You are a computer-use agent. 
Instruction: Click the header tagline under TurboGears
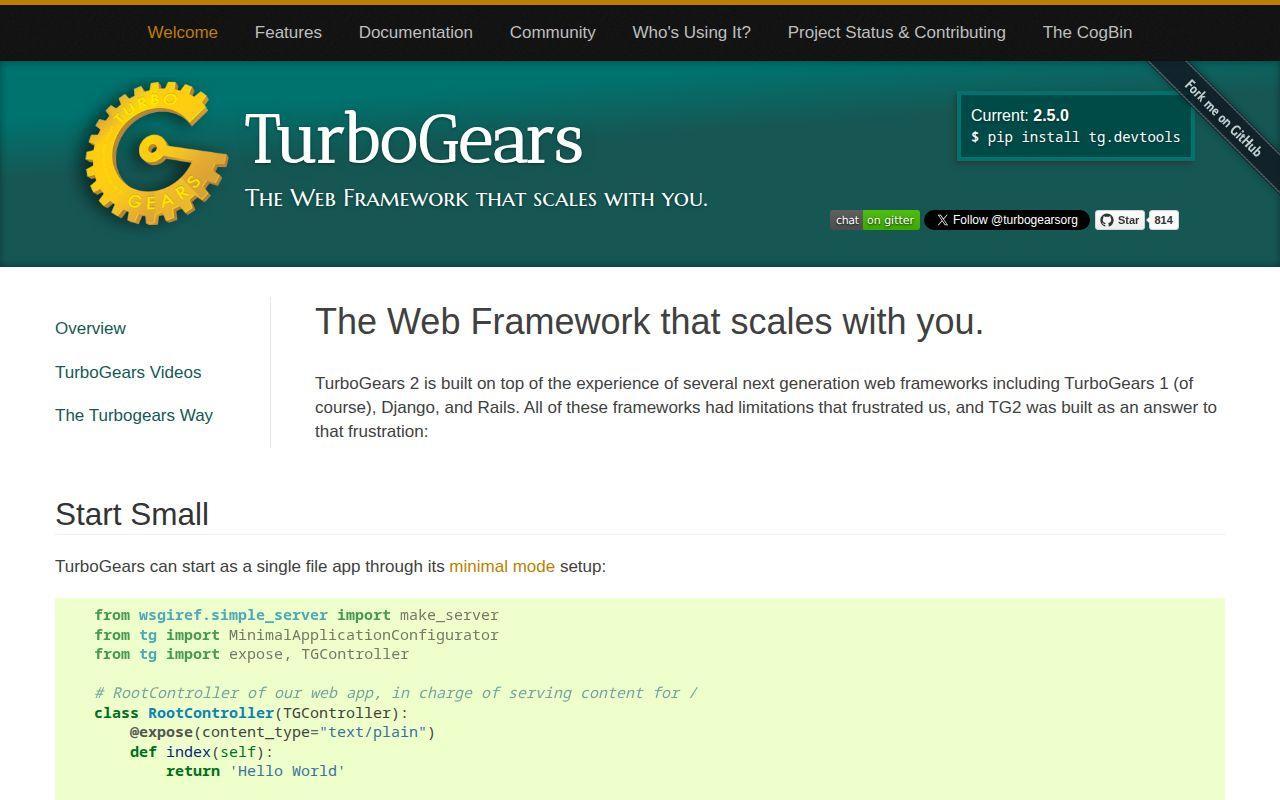476,198
